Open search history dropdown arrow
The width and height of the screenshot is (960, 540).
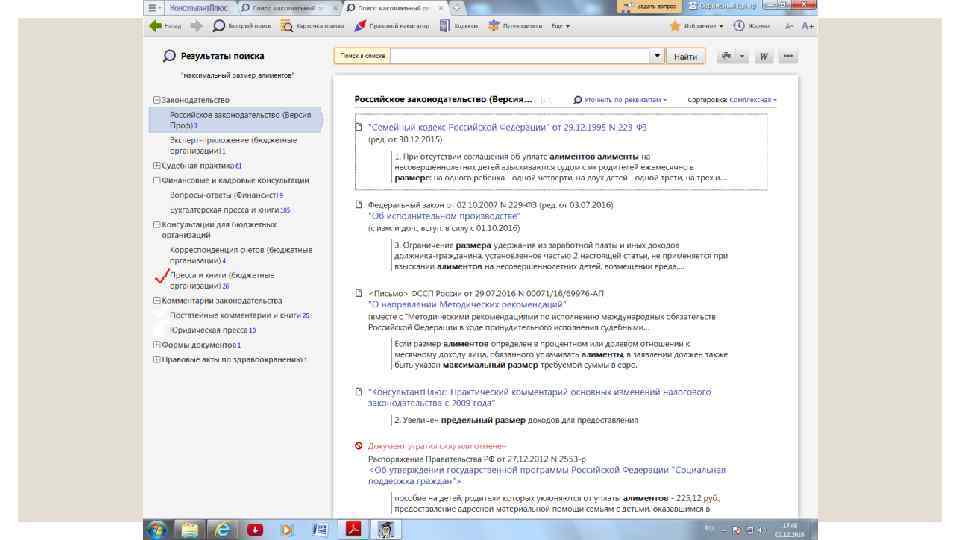click(657, 56)
